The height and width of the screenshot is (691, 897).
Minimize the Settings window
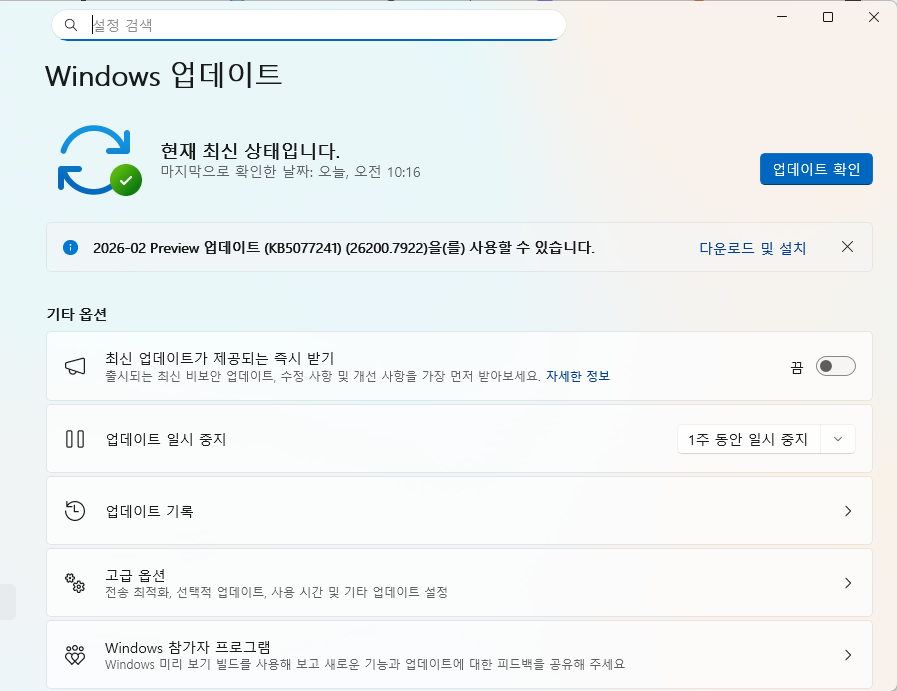pos(782,17)
